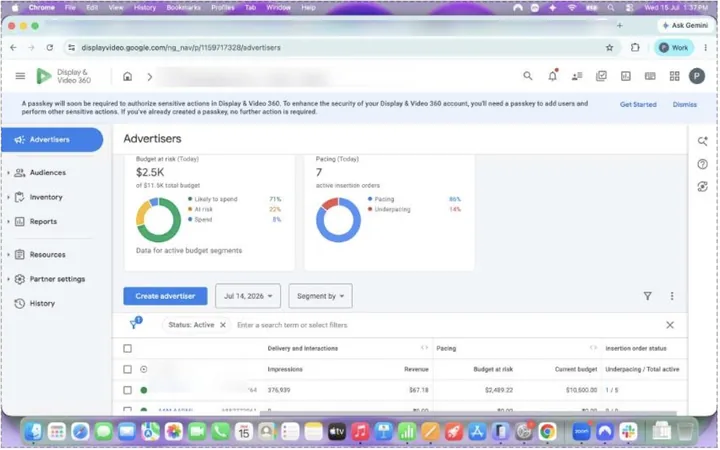720x450 pixels.
Task: Open a new Chrome tab
Action: (x=620, y=26)
